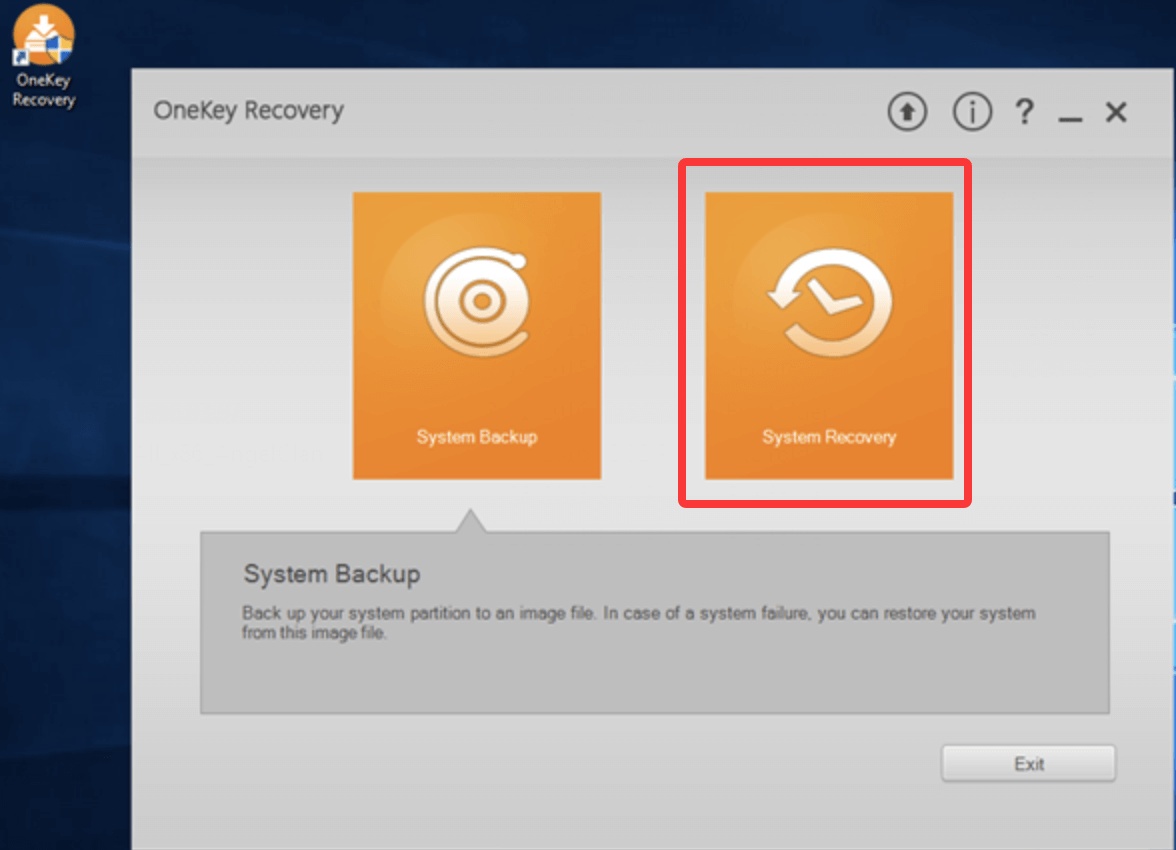Click the upgrade arrow icon in titlebar
1176x850 pixels.
pyautogui.click(x=907, y=112)
